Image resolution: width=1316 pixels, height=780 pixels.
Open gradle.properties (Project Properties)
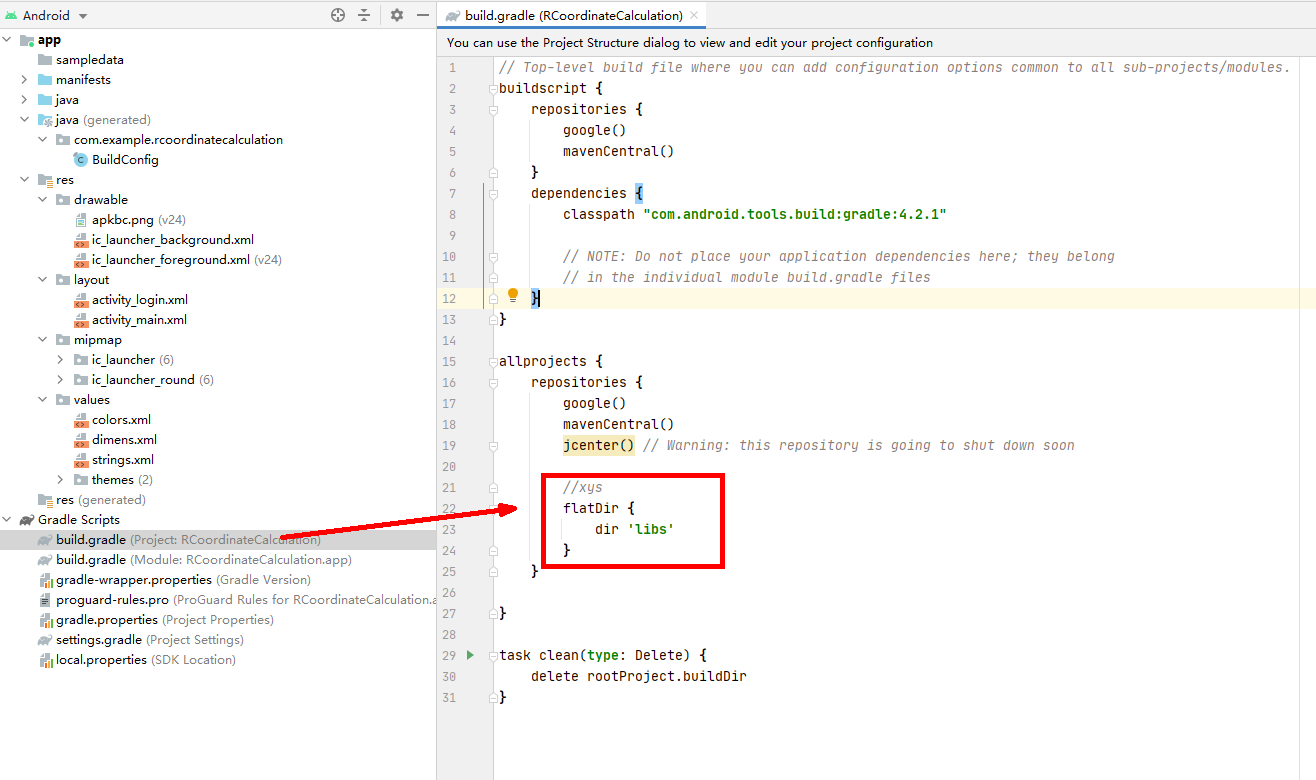165,620
